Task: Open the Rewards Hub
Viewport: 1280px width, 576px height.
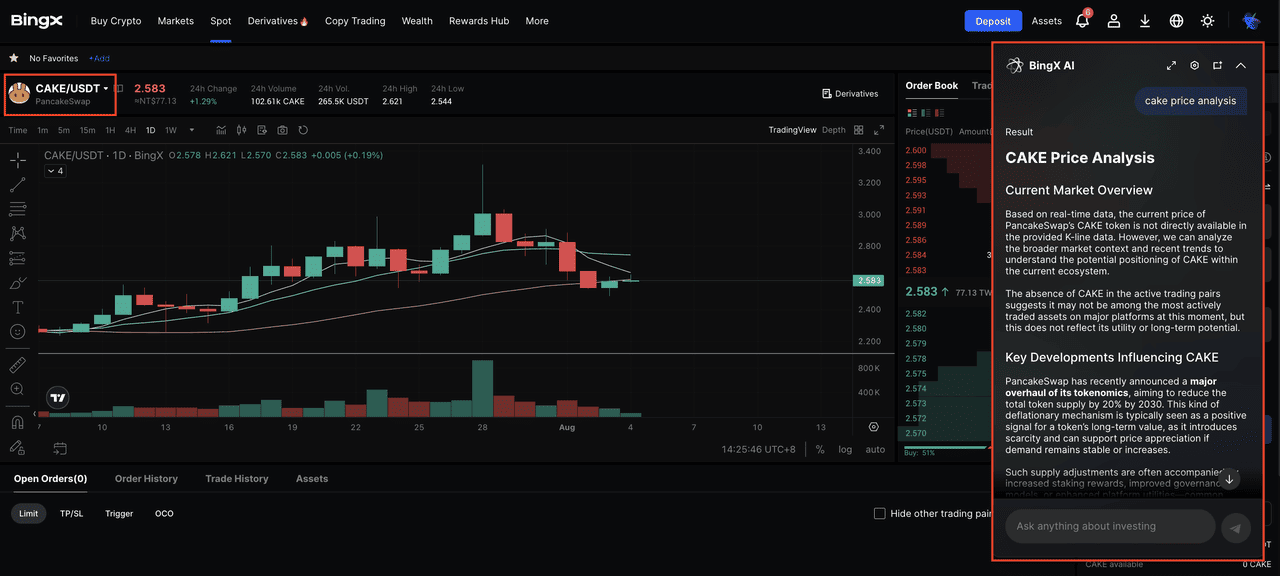Action: coord(479,21)
